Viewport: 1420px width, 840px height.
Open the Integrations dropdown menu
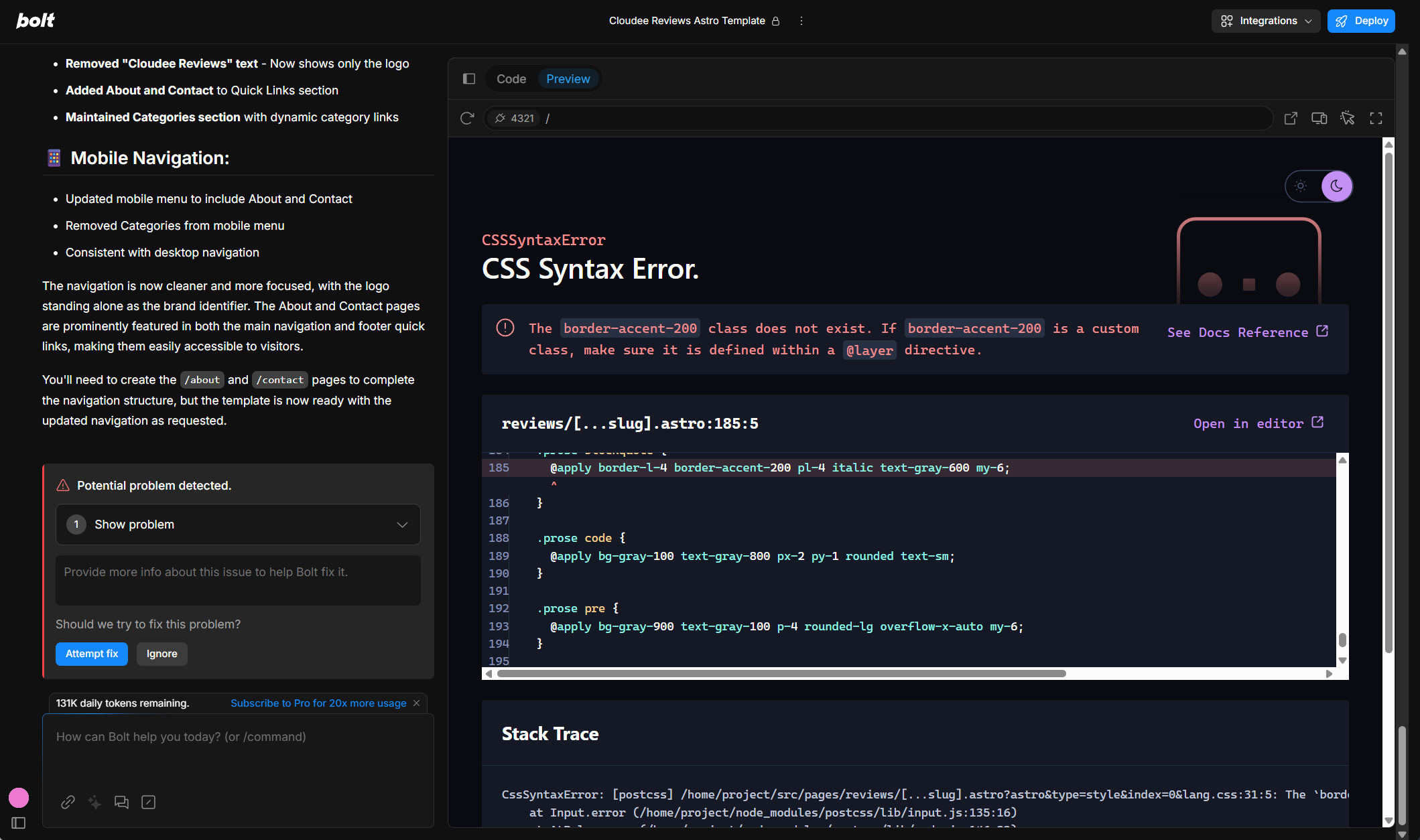point(1265,21)
